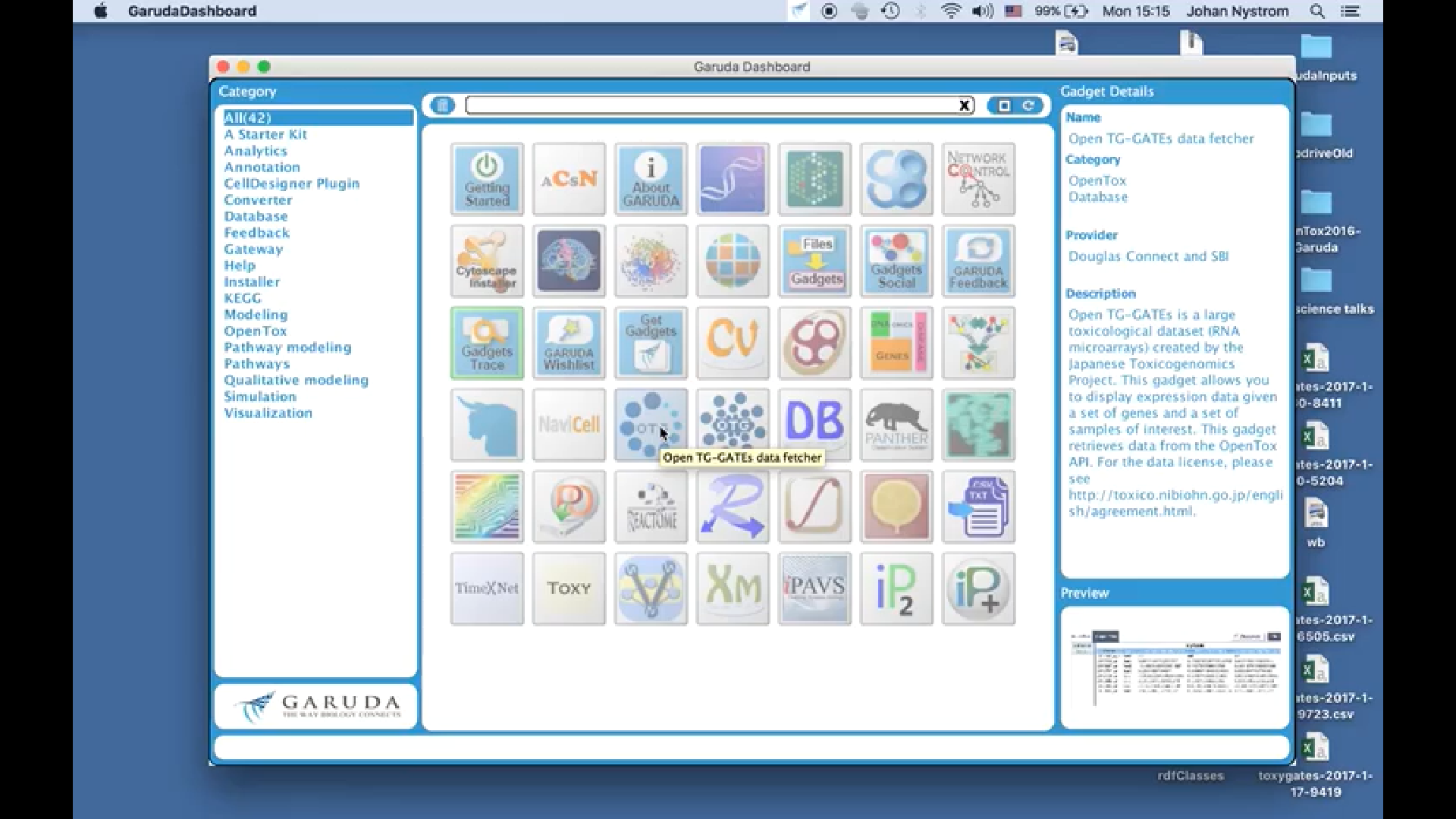Open the iP+ gadget
The width and height of the screenshot is (1456, 819).
click(978, 588)
